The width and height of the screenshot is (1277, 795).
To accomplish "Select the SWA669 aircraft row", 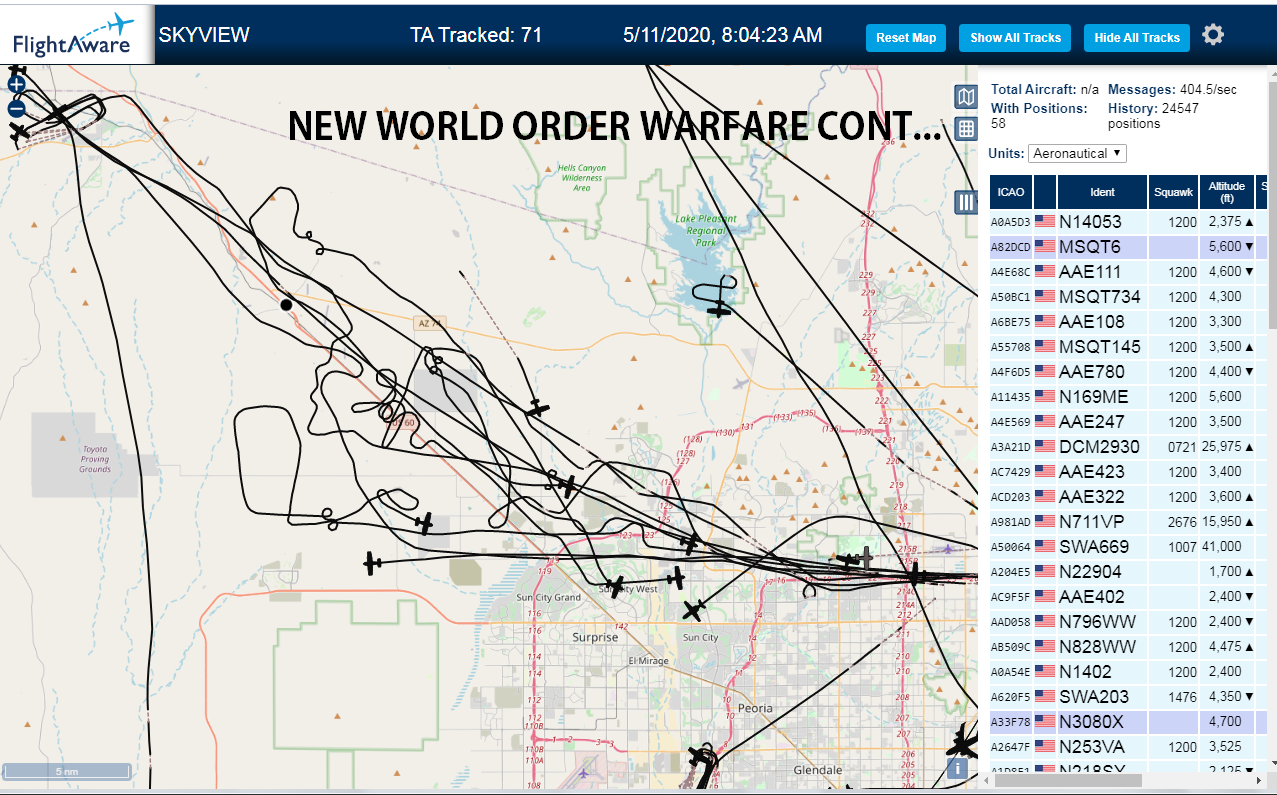I will [x=1128, y=547].
